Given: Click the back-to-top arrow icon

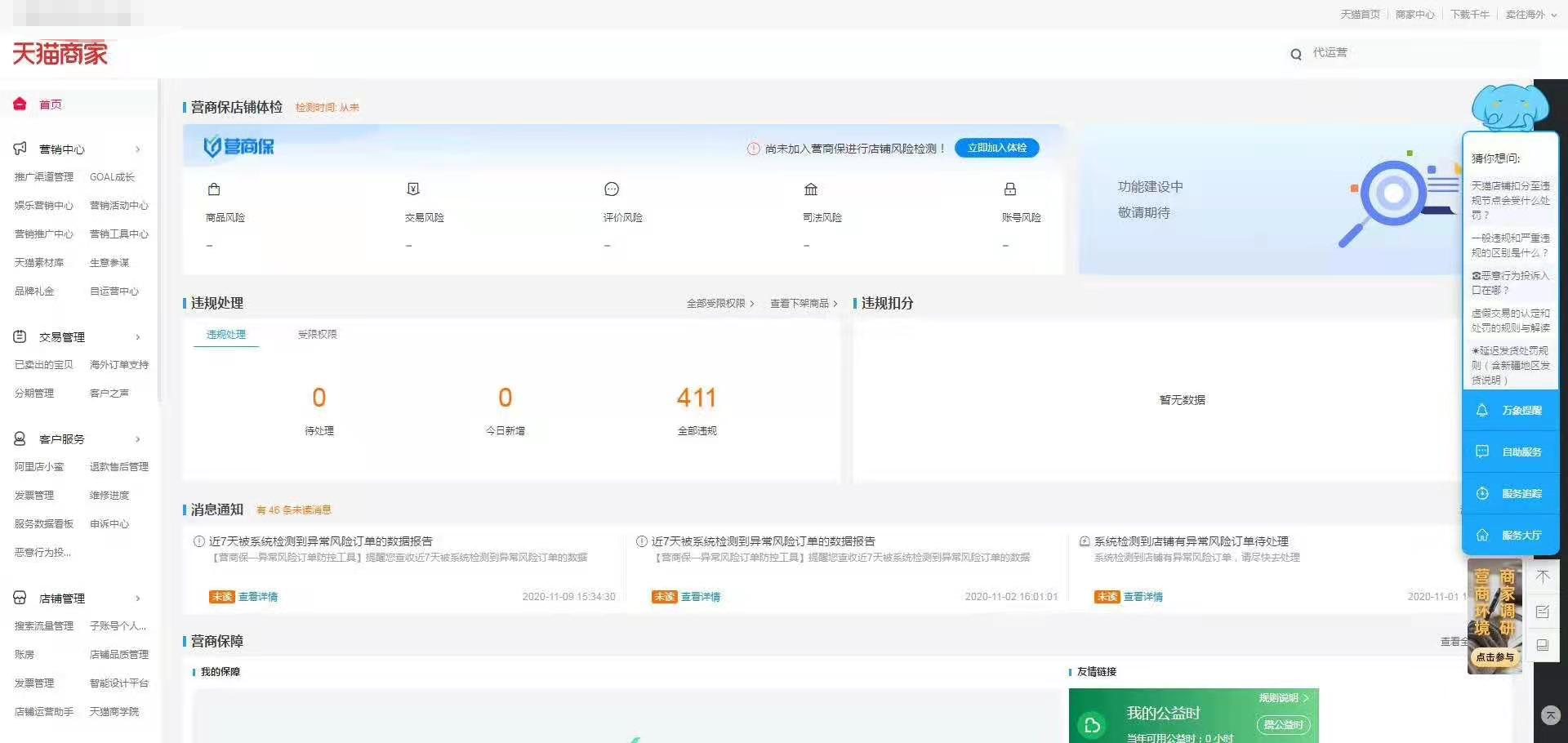Looking at the screenshot, I should tap(1543, 576).
